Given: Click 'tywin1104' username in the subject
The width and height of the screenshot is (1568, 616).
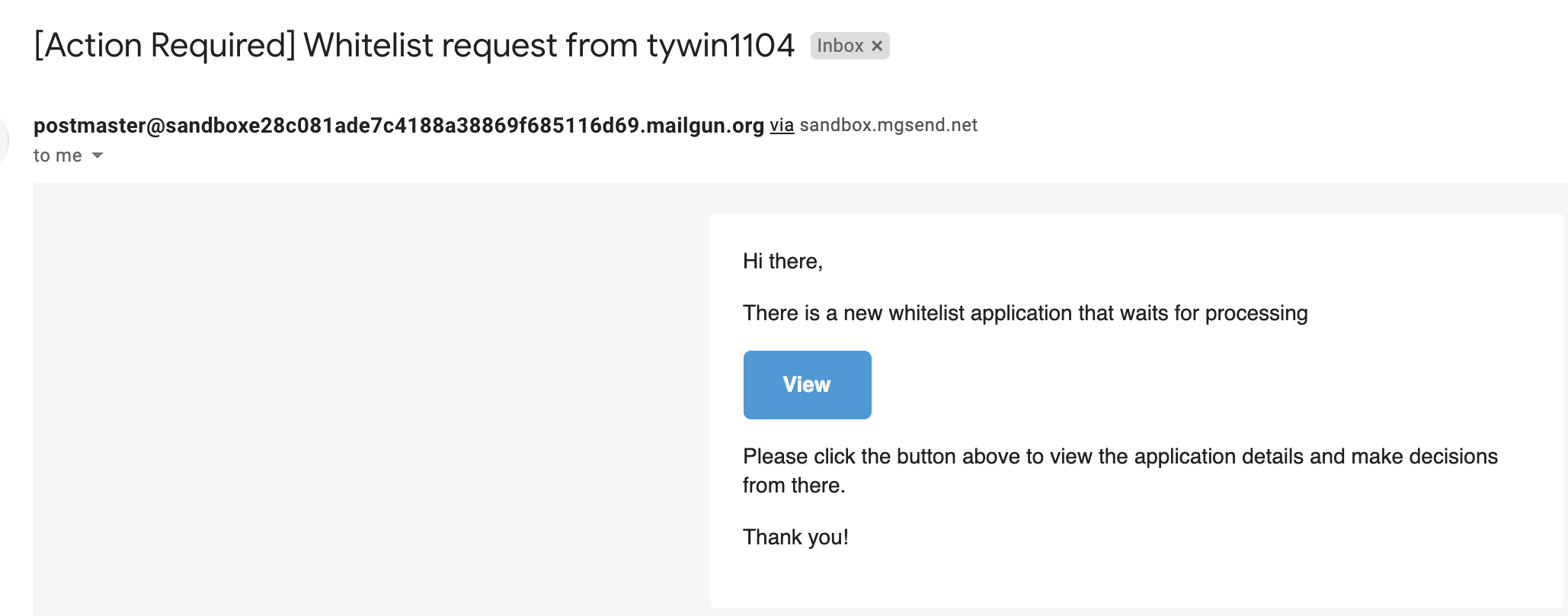Looking at the screenshot, I should pyautogui.click(x=720, y=46).
